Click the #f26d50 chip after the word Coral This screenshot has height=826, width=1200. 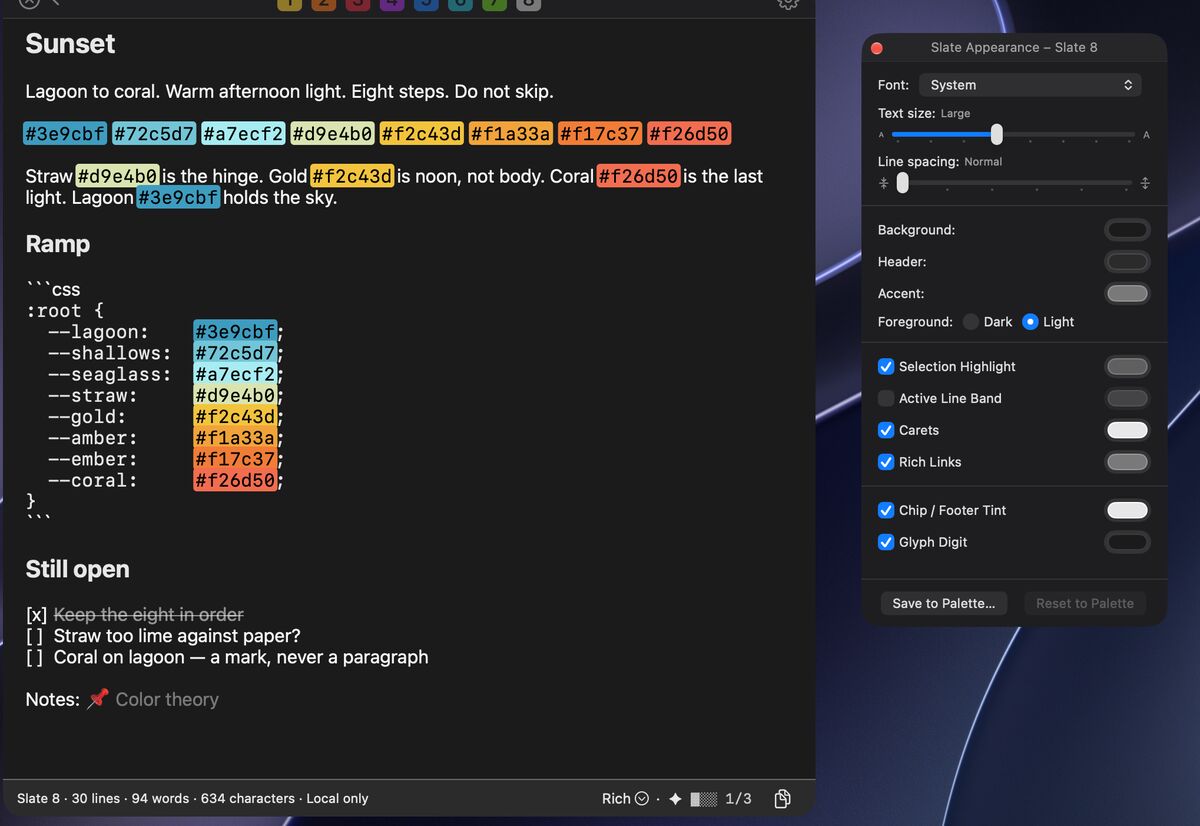coord(639,176)
